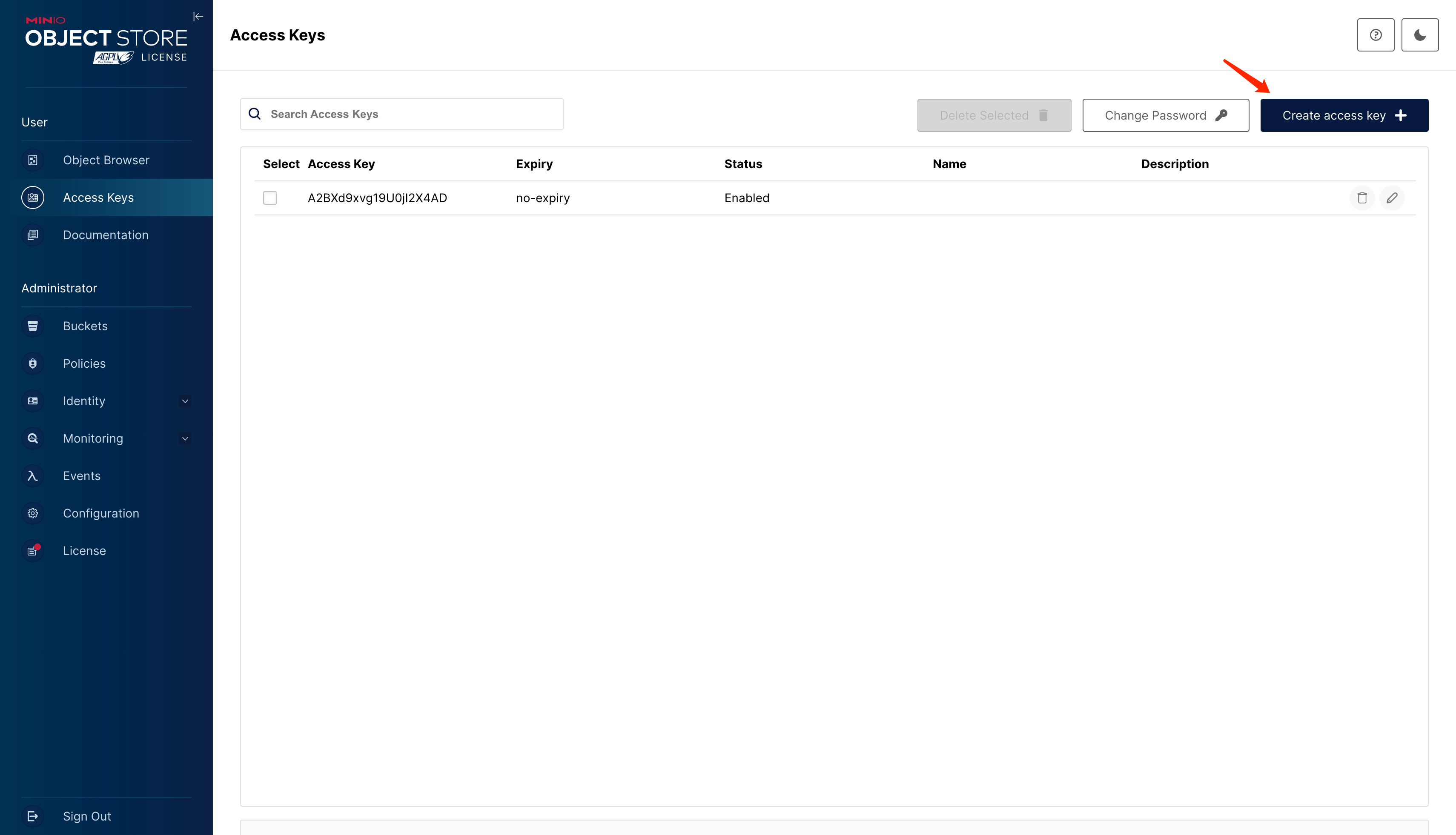1456x835 pixels.
Task: Click the Expiry column header
Action: [x=534, y=164]
